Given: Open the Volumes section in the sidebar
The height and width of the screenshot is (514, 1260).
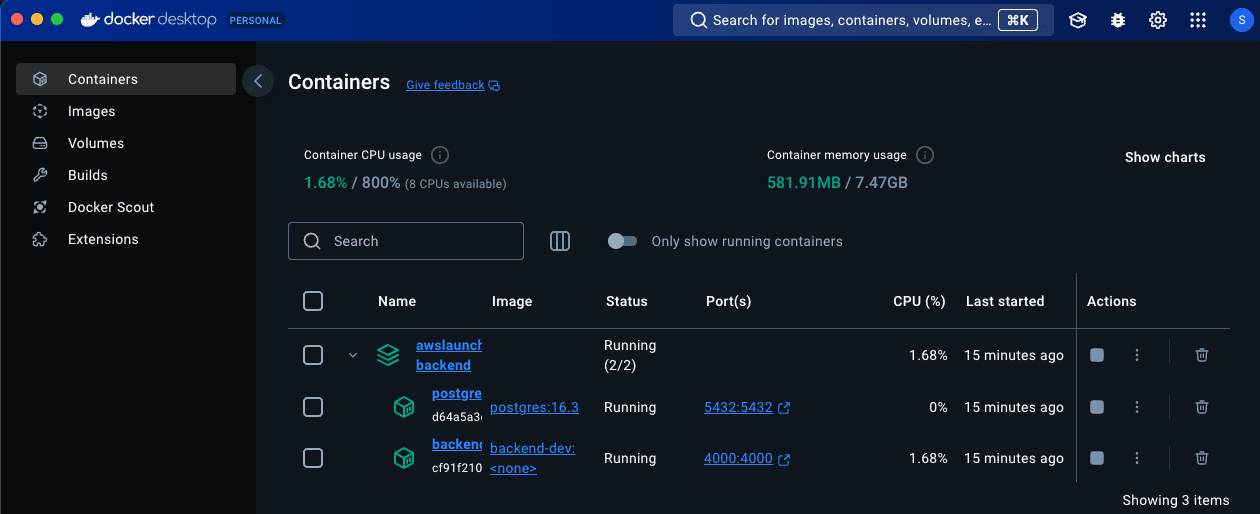Looking at the screenshot, I should click(126, 143).
